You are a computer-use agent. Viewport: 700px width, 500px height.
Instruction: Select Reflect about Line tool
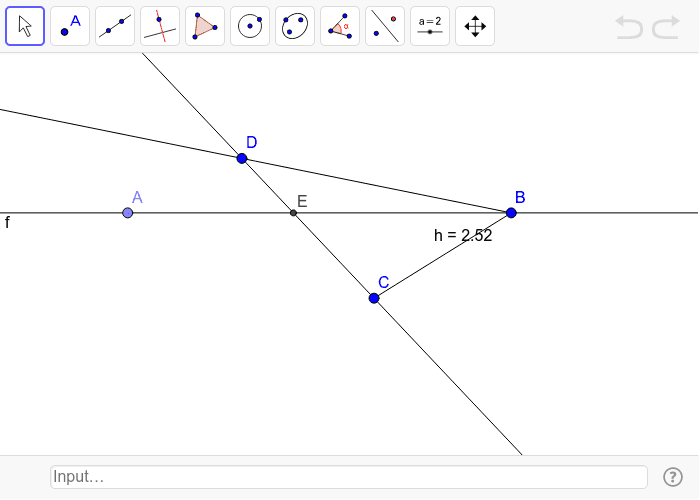(385, 26)
